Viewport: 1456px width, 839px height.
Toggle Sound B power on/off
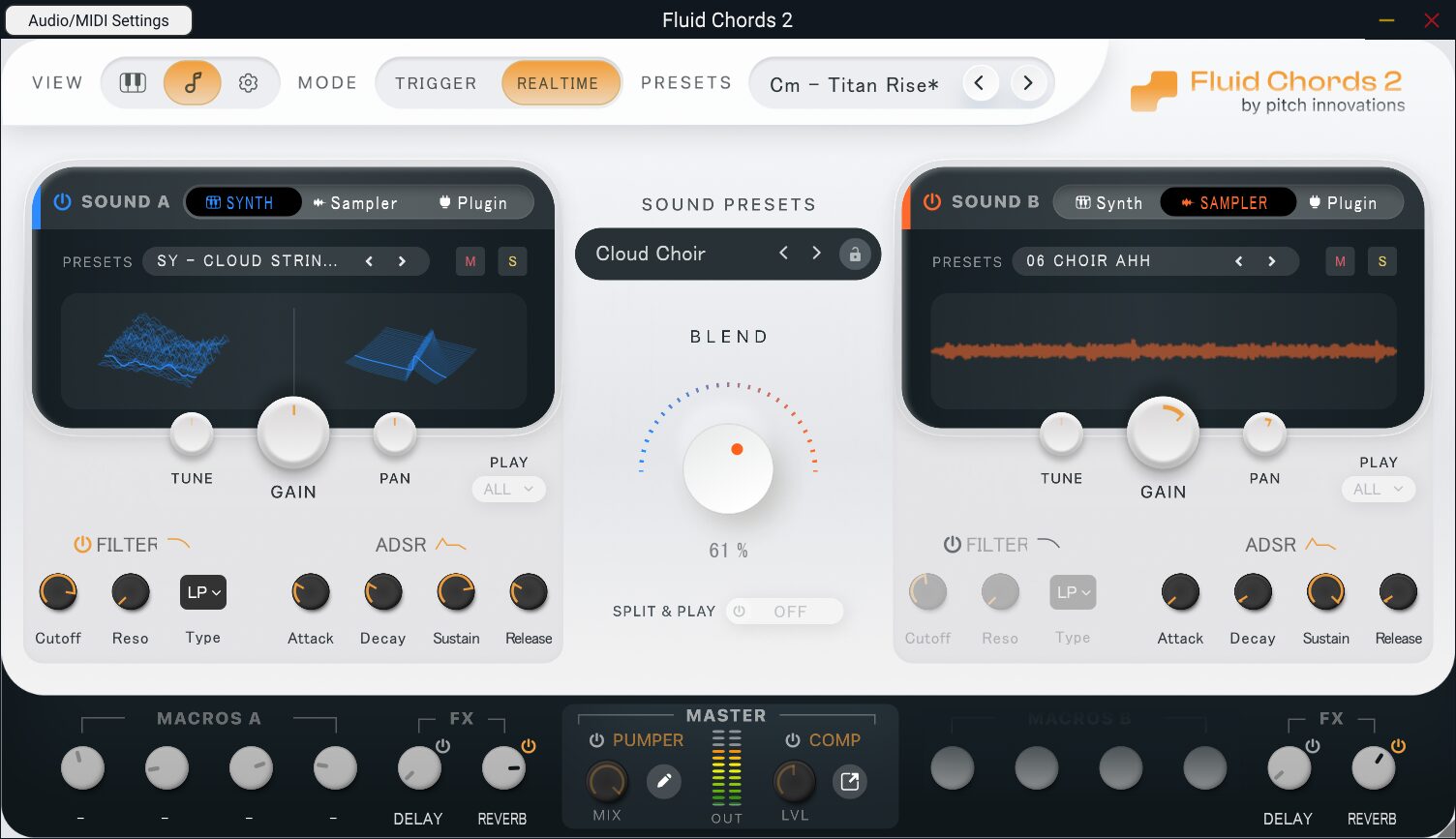(932, 202)
